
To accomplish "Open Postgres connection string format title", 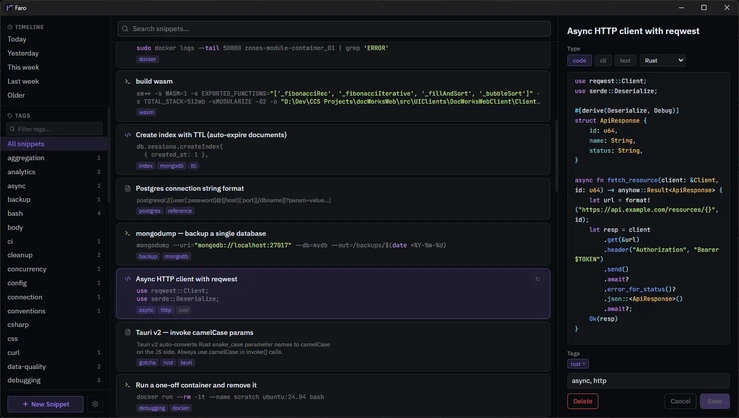I will [190, 189].
